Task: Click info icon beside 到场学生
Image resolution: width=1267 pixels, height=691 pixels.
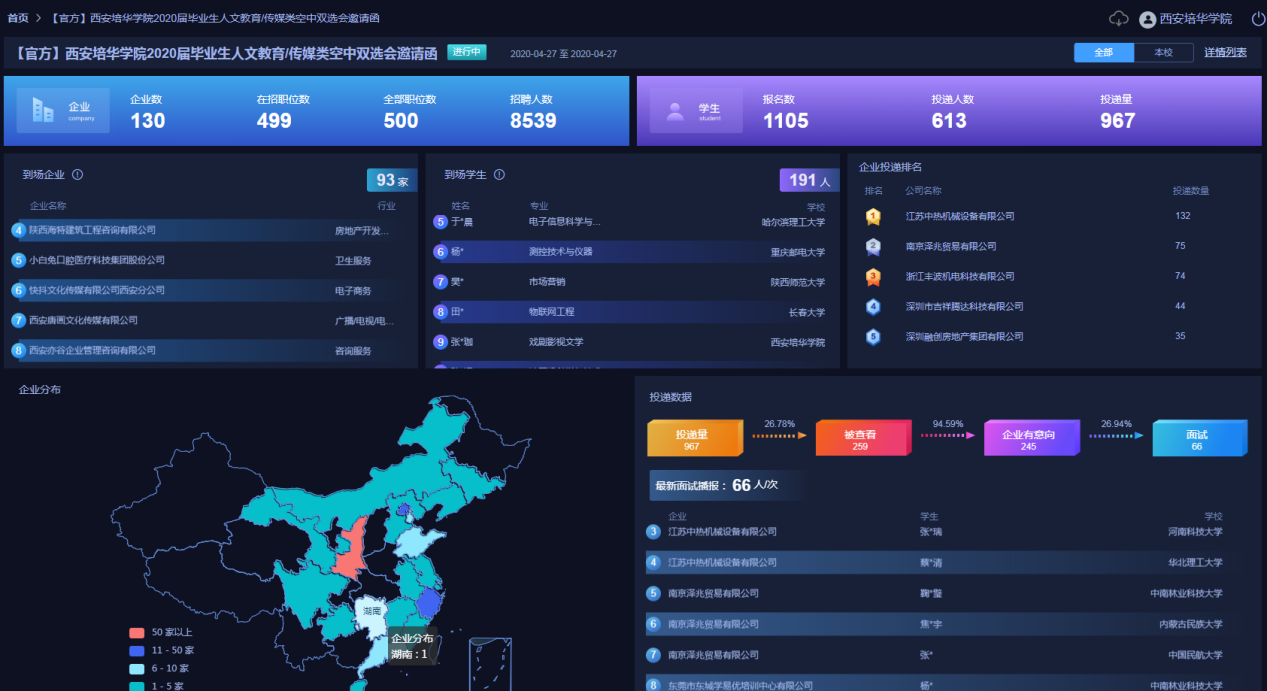Action: coord(500,175)
